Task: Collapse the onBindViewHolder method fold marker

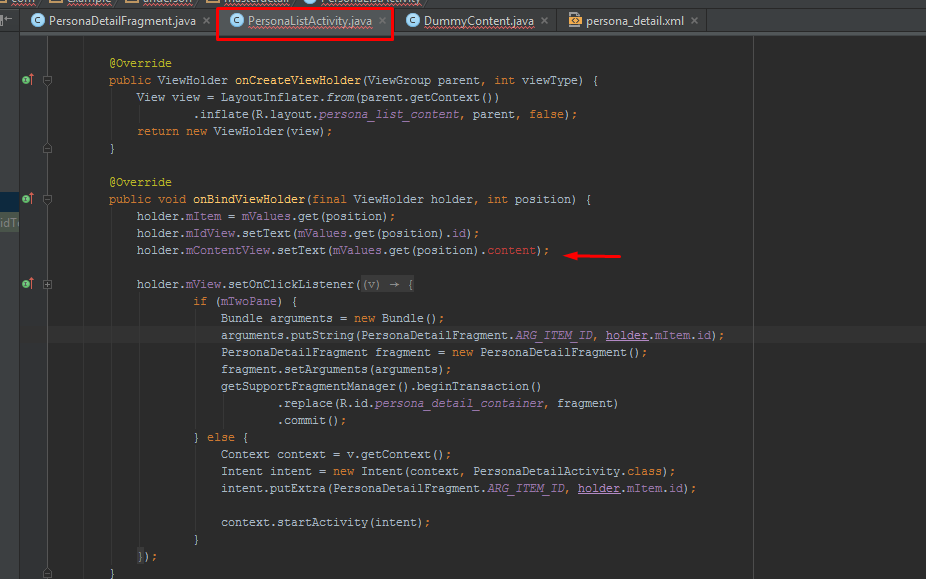Action: click(x=47, y=199)
